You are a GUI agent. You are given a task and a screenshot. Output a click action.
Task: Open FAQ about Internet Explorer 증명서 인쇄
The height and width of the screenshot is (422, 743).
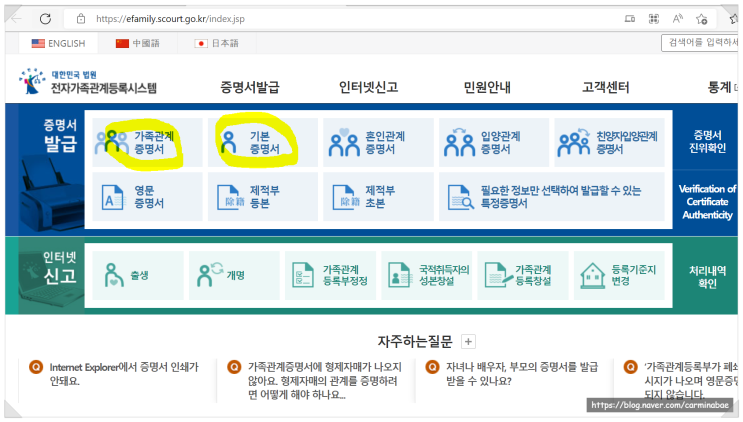click(x=124, y=374)
